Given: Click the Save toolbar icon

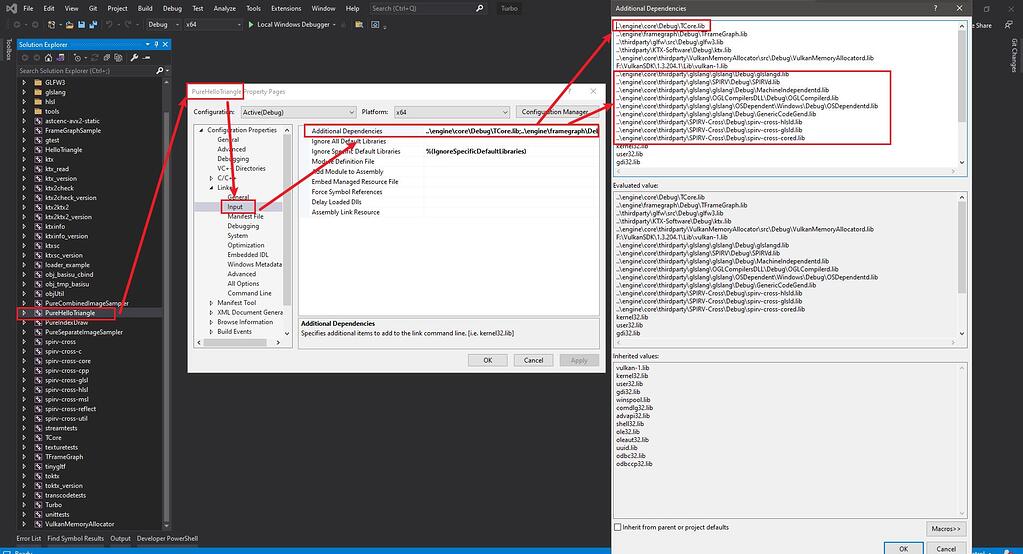Looking at the screenshot, I should click(x=82, y=25).
